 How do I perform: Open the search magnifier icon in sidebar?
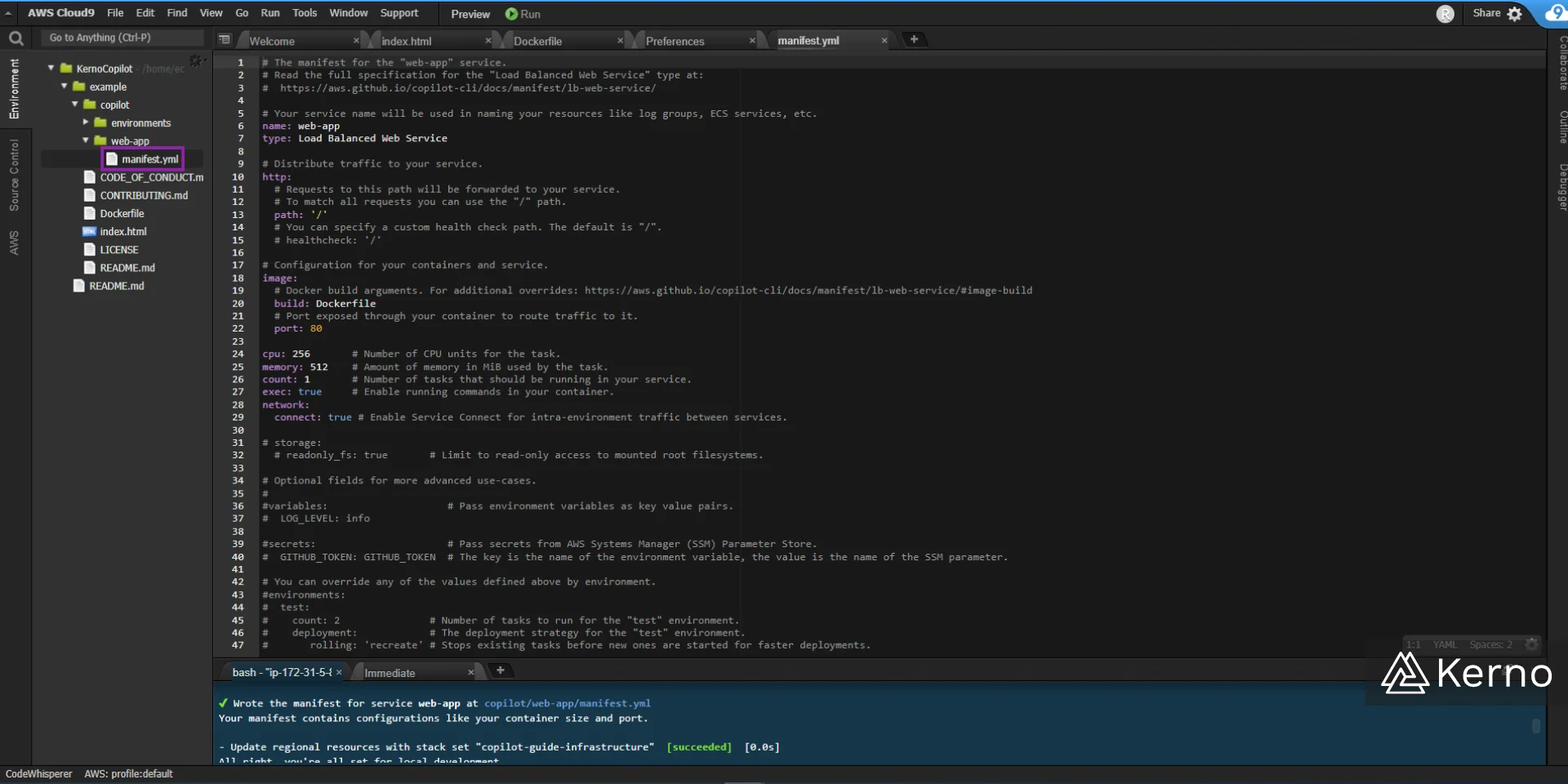click(16, 38)
